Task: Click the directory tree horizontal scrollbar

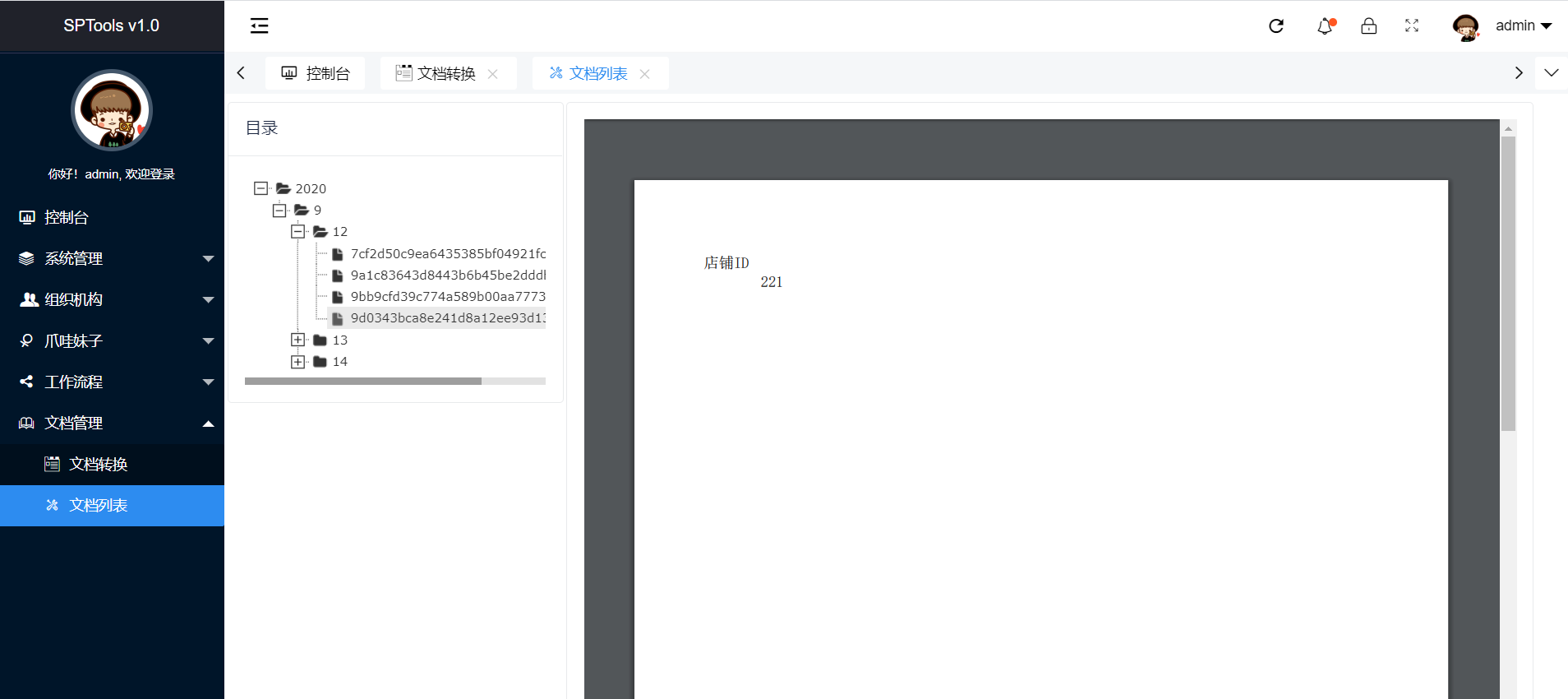Action: tap(363, 382)
